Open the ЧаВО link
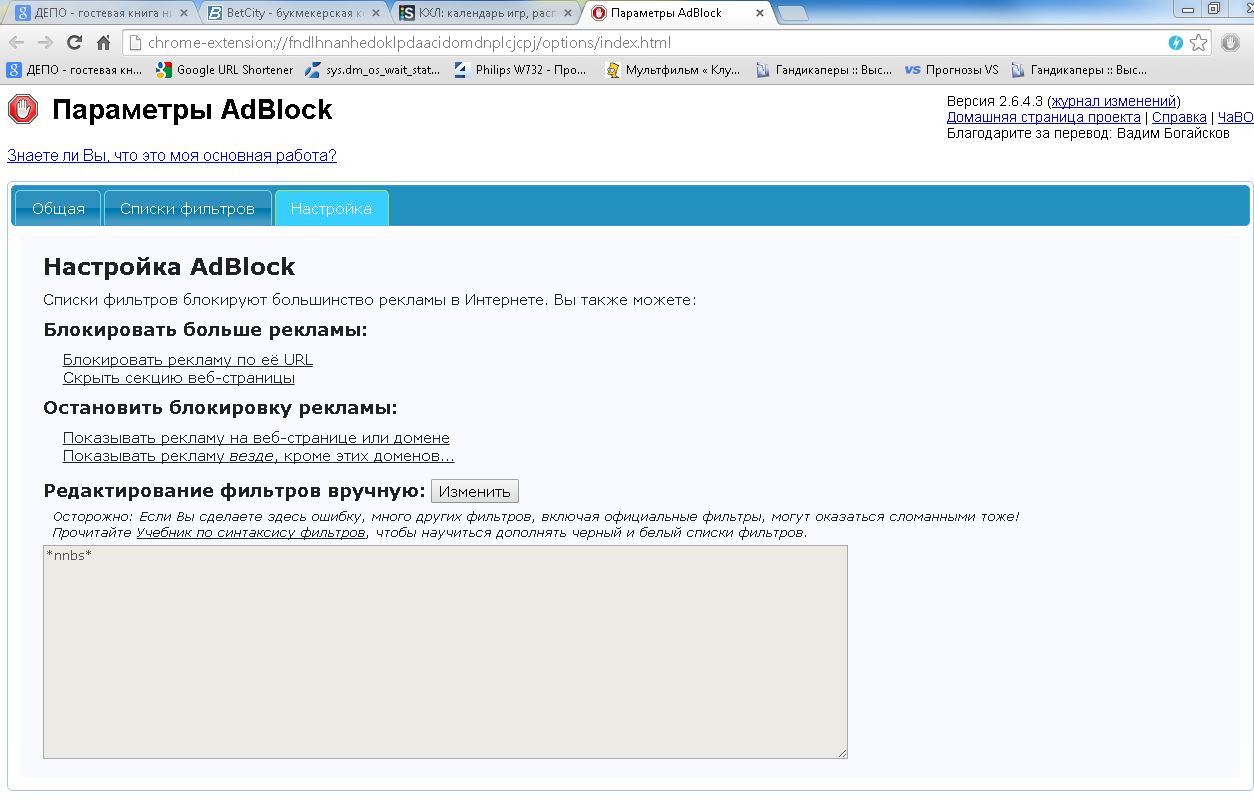This screenshot has width=1254, height=810. click(1235, 117)
